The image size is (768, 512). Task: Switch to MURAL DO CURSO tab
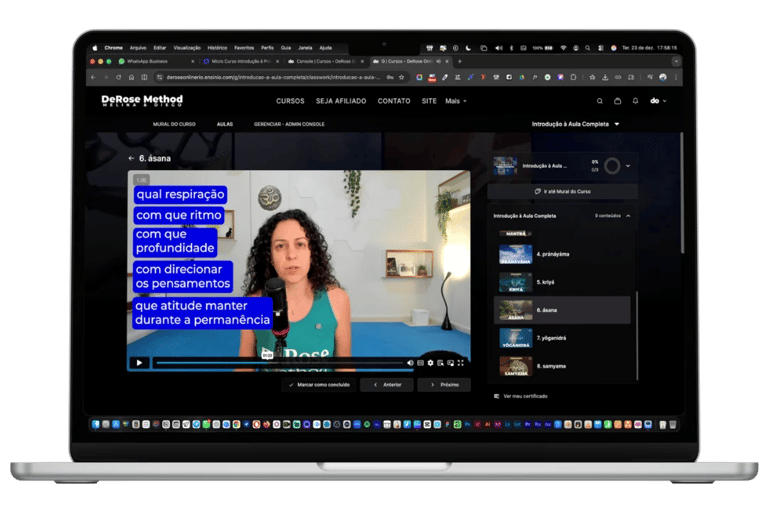(x=174, y=124)
